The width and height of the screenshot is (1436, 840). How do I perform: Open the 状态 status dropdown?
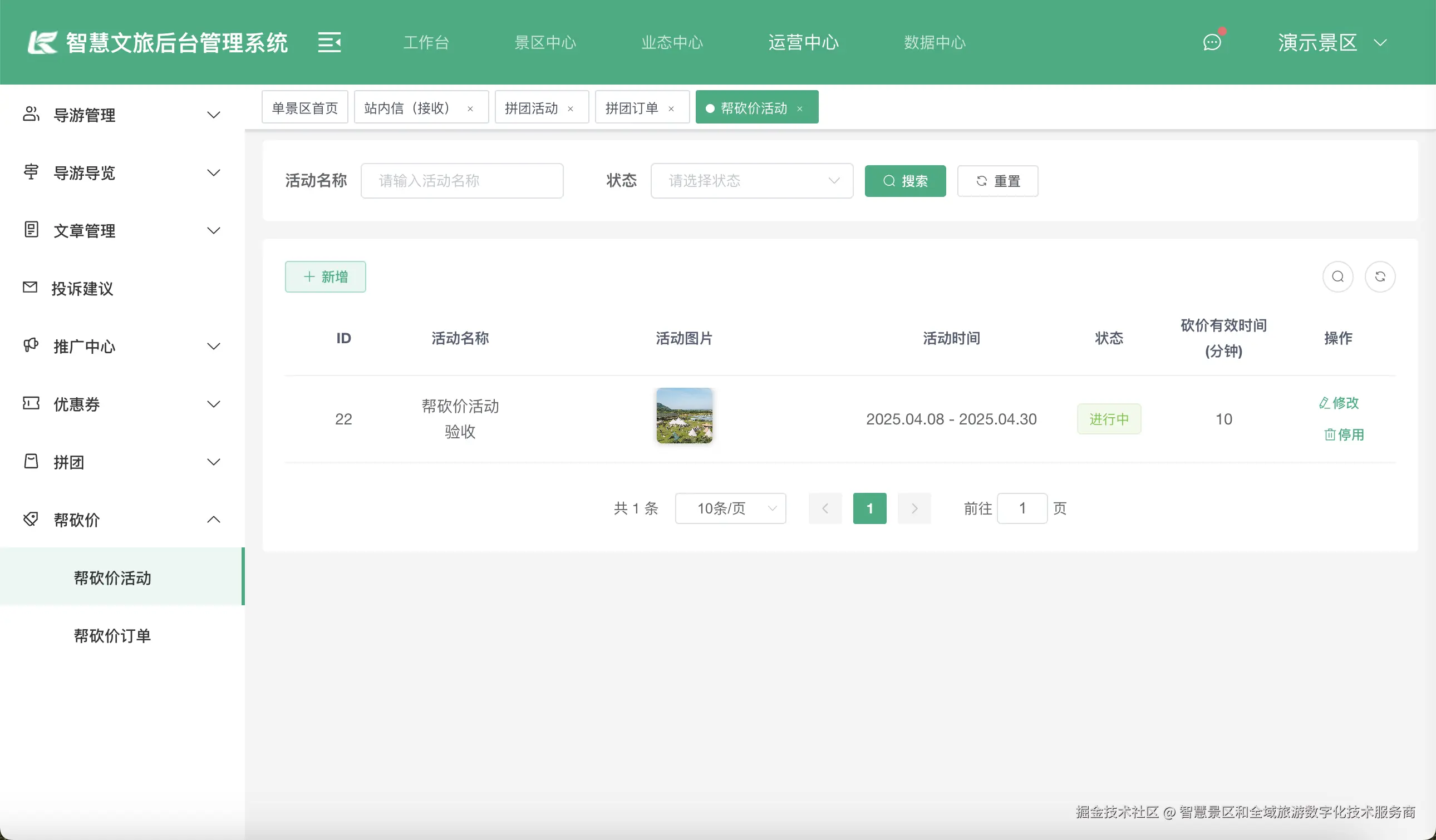[x=751, y=181]
